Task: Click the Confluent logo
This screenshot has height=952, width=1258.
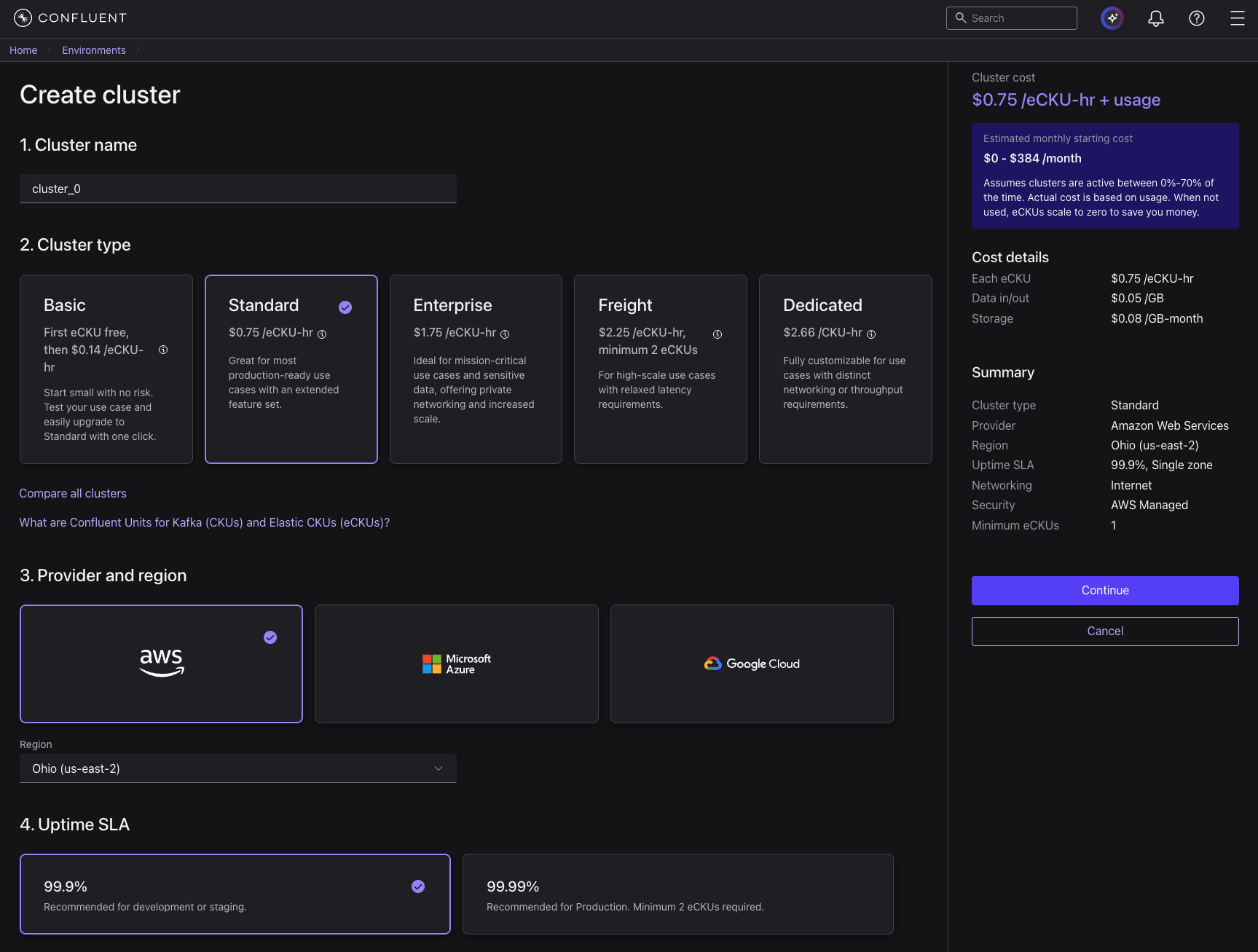Action: click(70, 18)
